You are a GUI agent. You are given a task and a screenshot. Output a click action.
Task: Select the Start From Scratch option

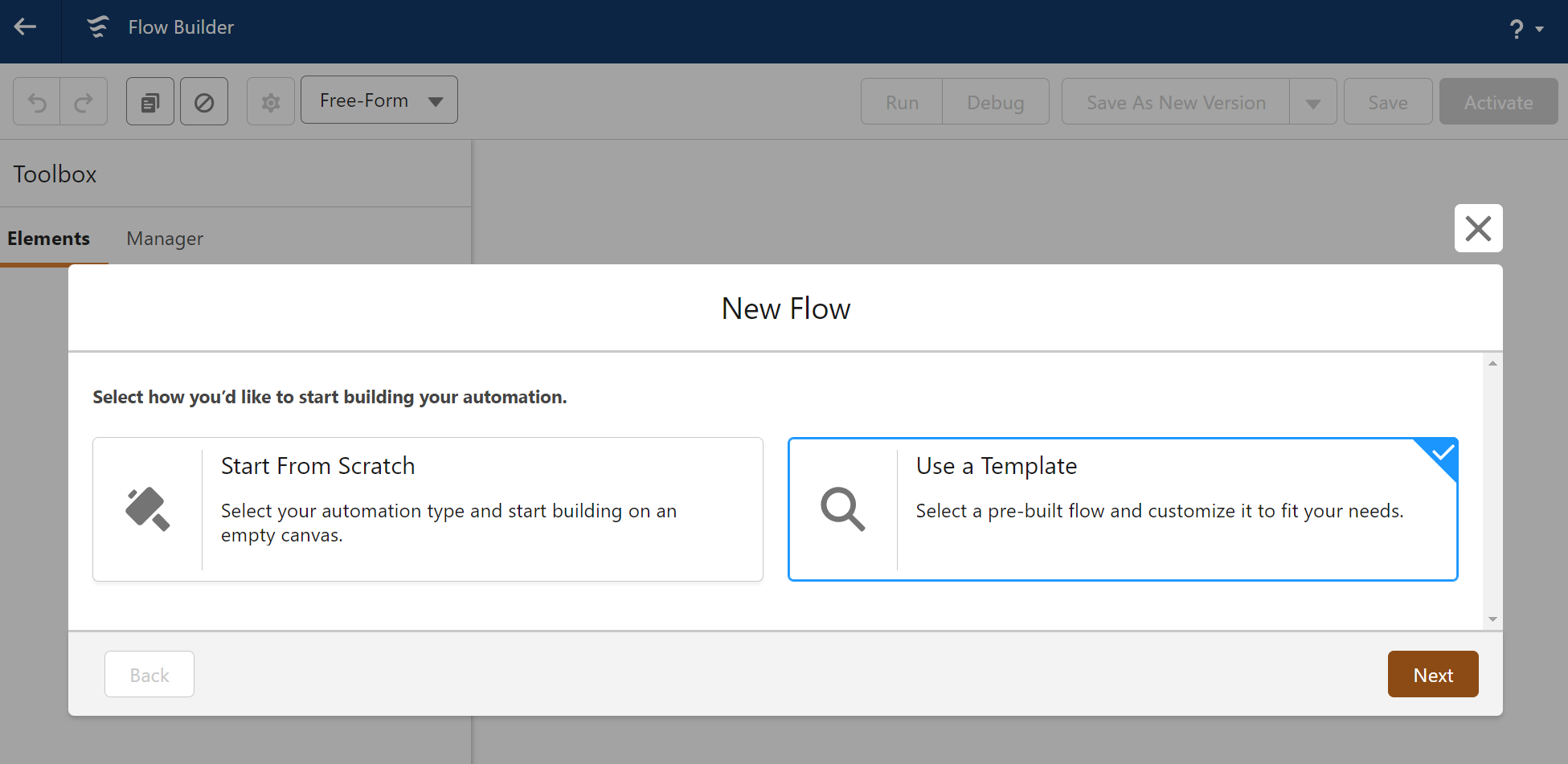(x=428, y=509)
